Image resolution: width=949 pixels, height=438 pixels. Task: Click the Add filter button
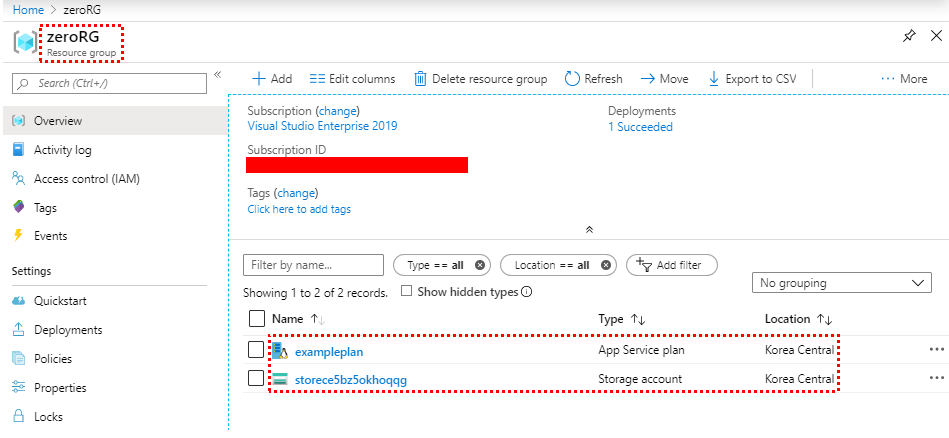pos(672,265)
